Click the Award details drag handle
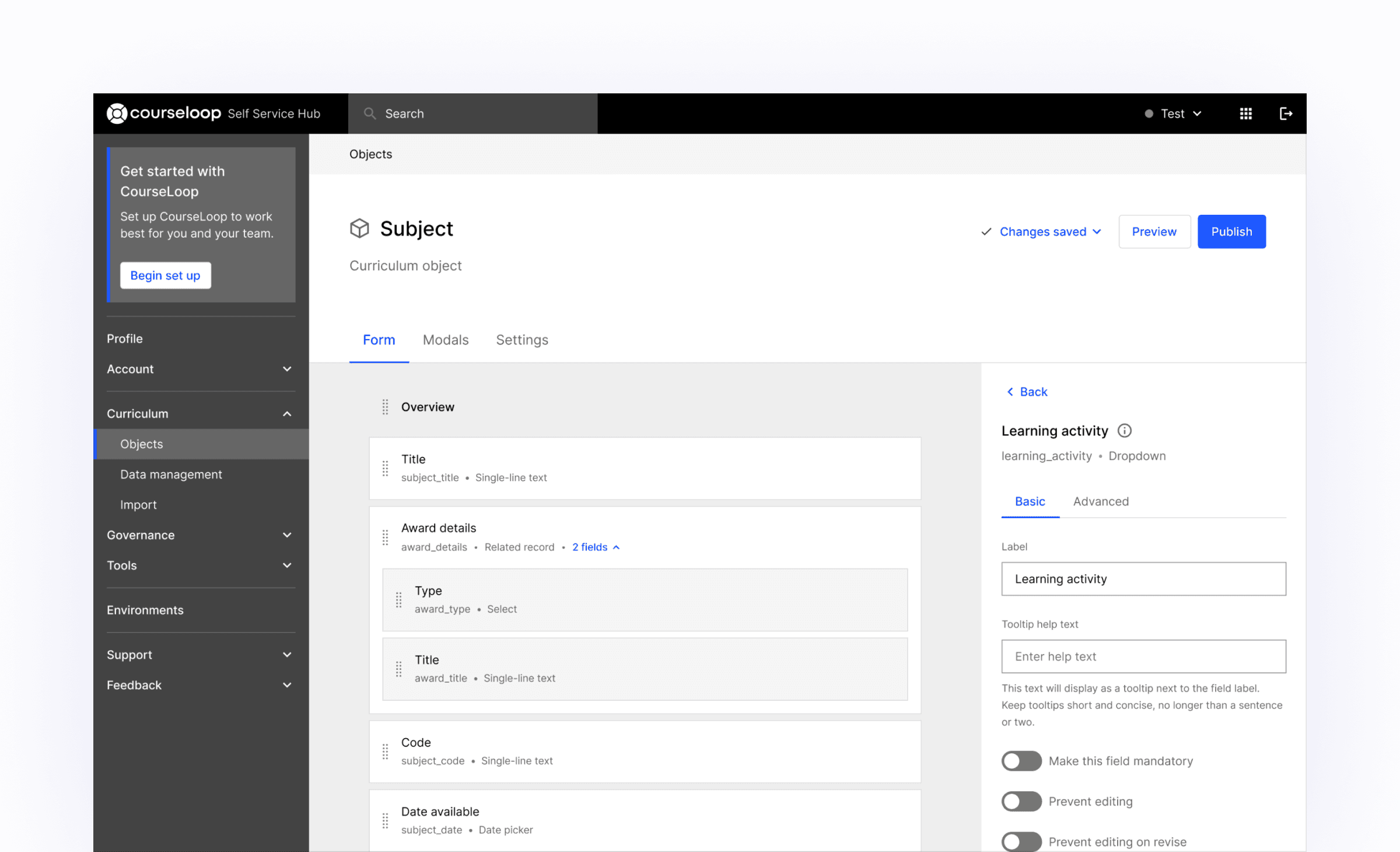This screenshot has width=1400, height=852. pos(385,537)
